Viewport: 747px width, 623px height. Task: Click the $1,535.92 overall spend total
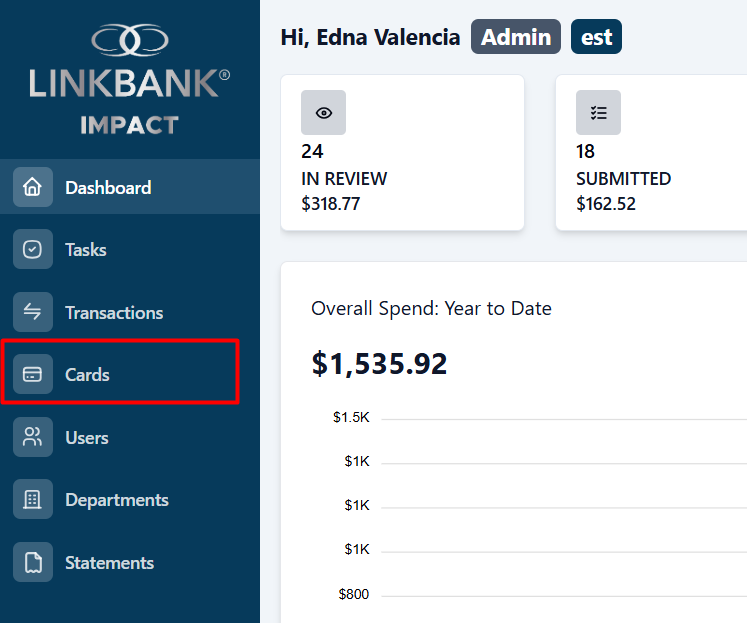tap(379, 364)
